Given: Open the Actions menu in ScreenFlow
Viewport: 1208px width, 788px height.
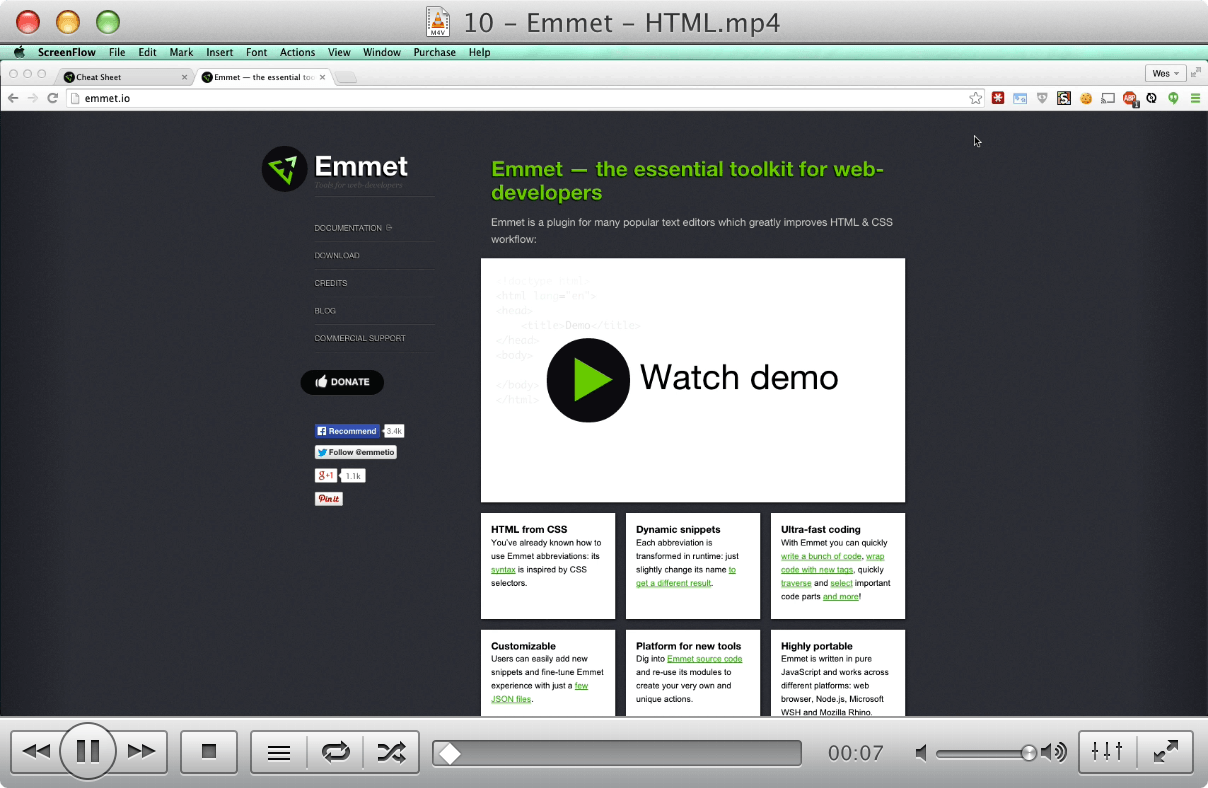Looking at the screenshot, I should click(297, 52).
